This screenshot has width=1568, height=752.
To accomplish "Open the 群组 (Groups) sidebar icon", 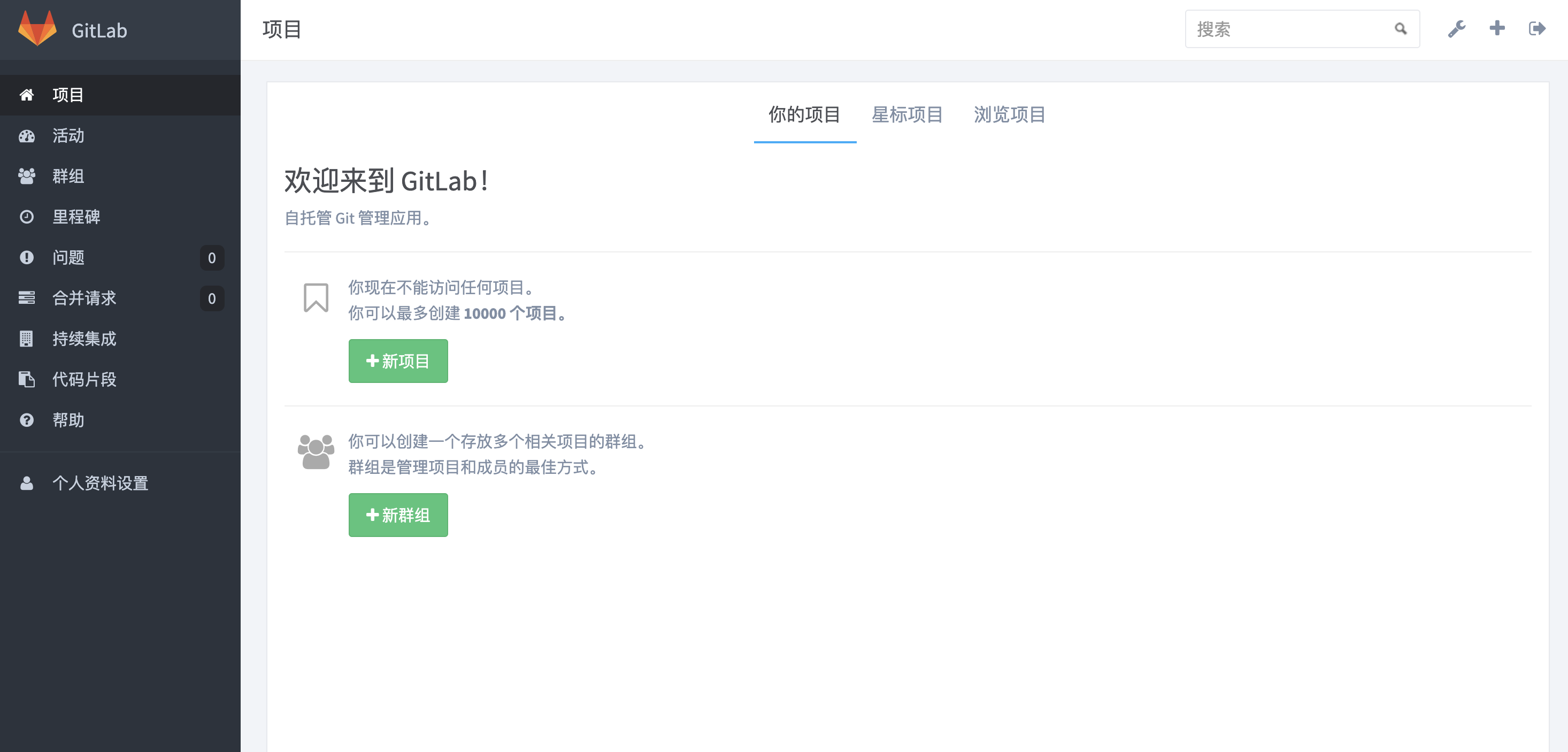I will coord(27,177).
